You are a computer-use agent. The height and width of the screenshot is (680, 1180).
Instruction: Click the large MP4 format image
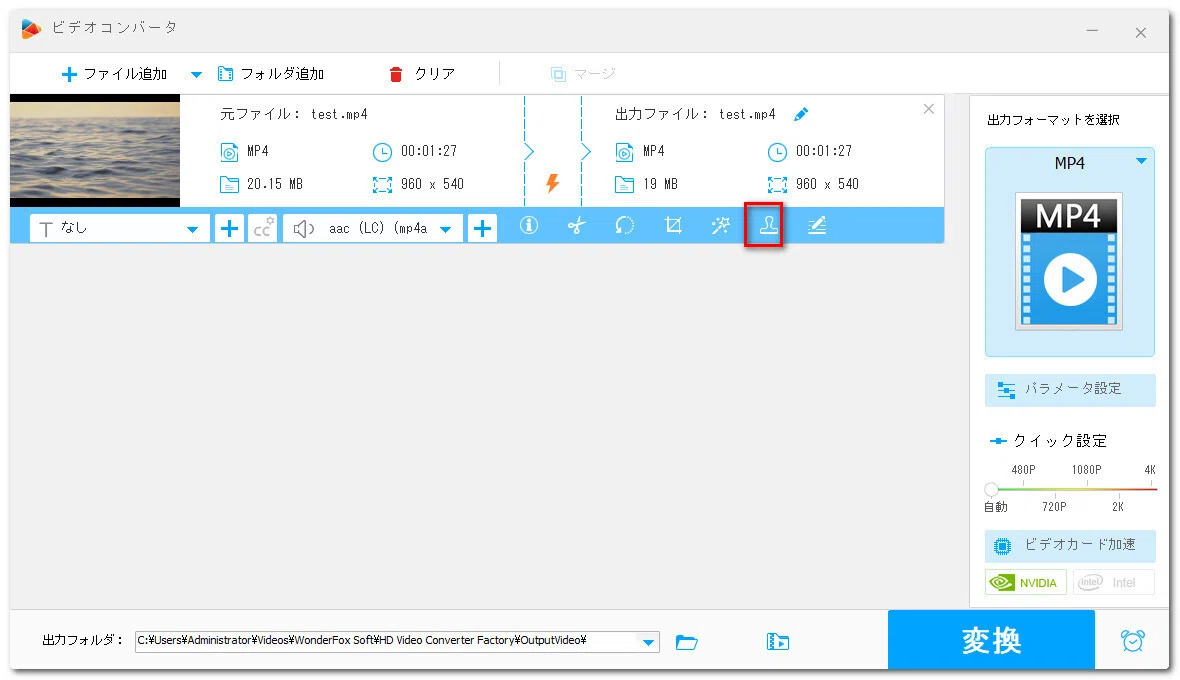pos(1069,261)
